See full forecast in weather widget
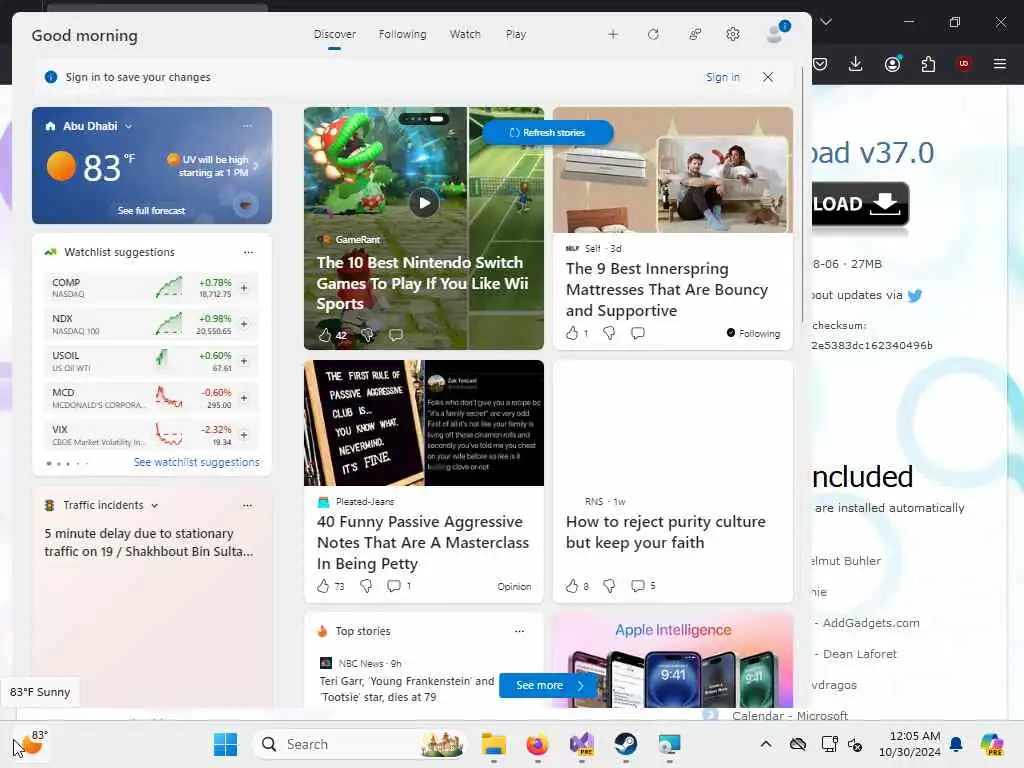 pos(152,210)
